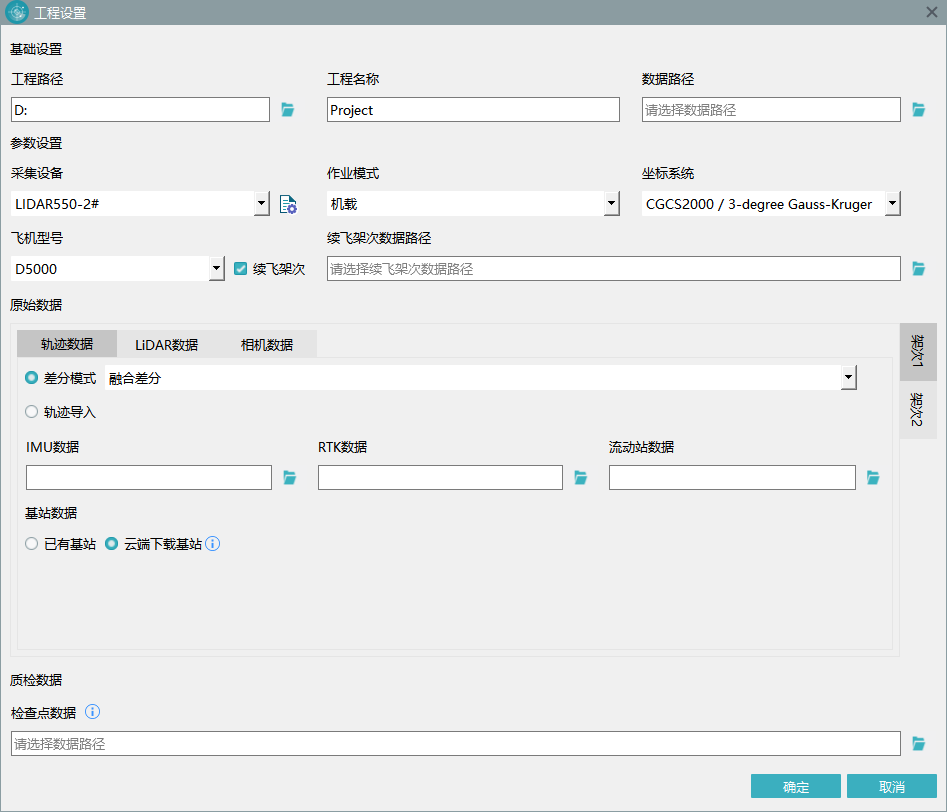Click folder icon for IMU数据 field
947x812 pixels.
[x=290, y=478]
